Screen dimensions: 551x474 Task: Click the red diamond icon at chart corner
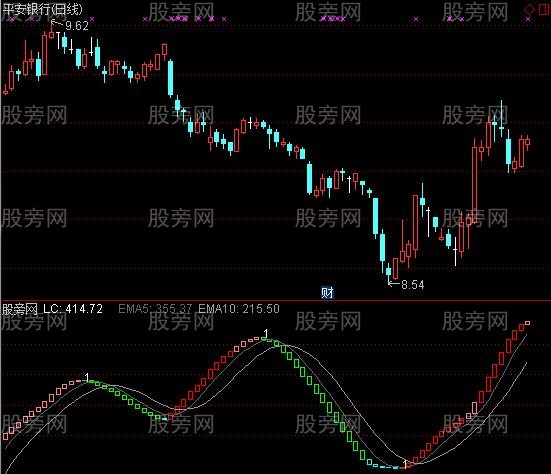[529, 9]
